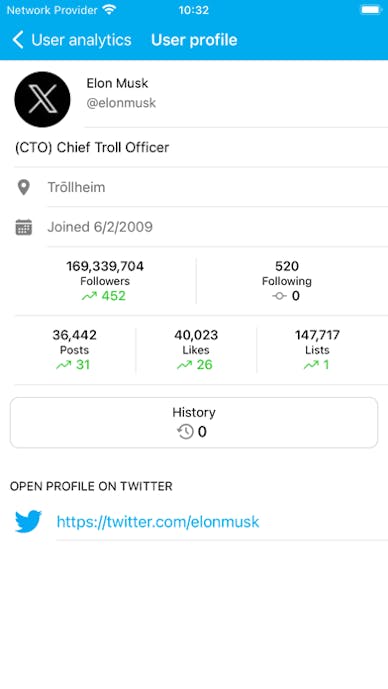
Task: Tap the X profile avatar
Action: pyautogui.click(x=42, y=99)
